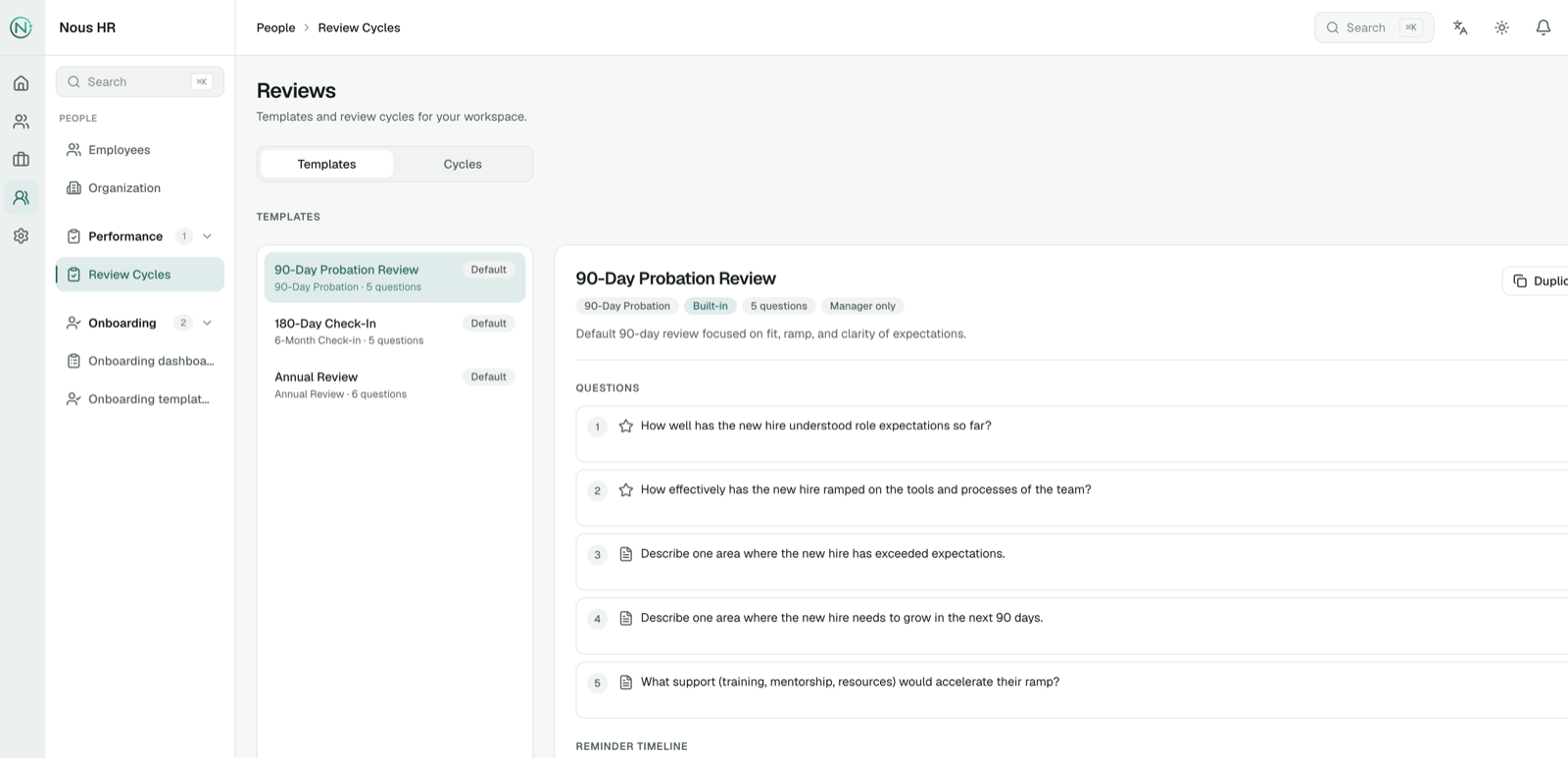
Task: Open Onboarding templates in sidebar
Action: pos(140,399)
